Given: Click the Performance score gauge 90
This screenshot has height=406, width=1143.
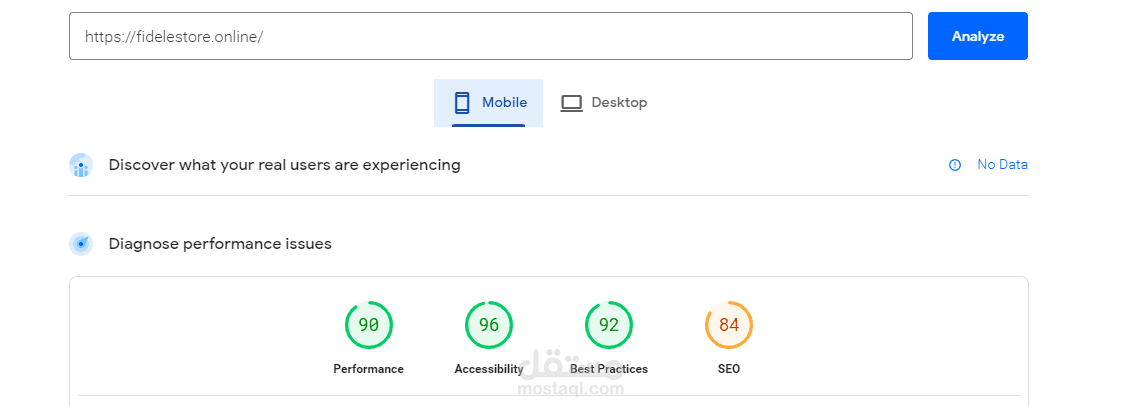Looking at the screenshot, I should (x=369, y=325).
